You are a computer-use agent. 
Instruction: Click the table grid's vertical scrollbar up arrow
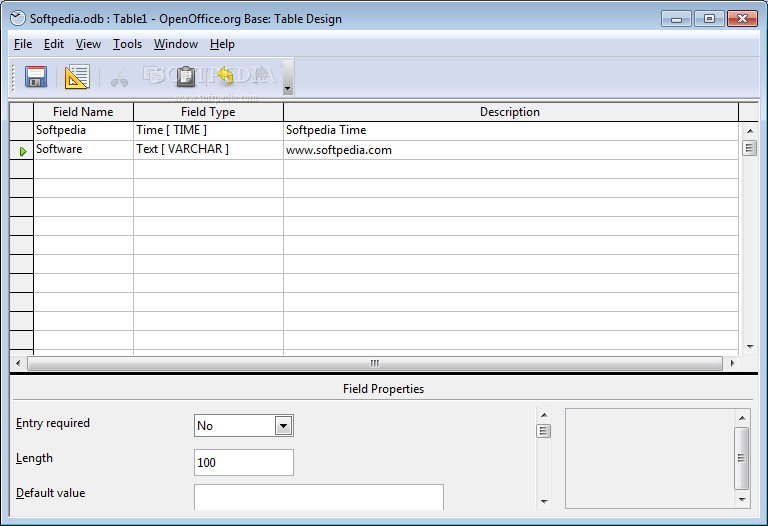749,131
